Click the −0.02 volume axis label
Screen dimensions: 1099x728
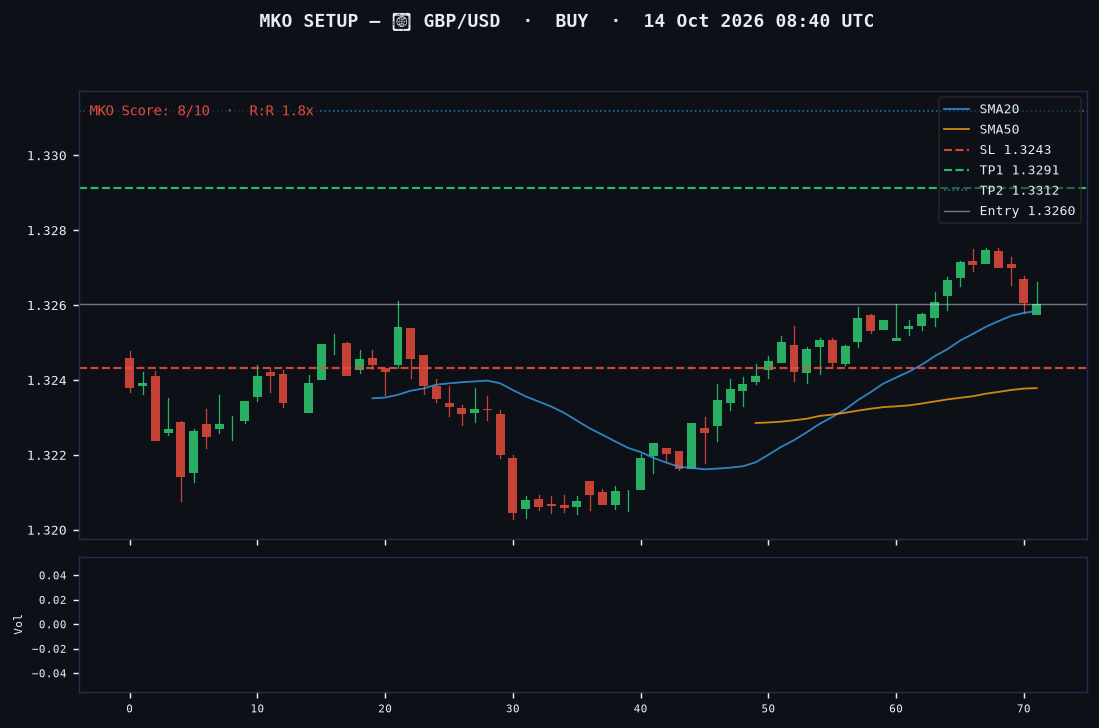49,650
